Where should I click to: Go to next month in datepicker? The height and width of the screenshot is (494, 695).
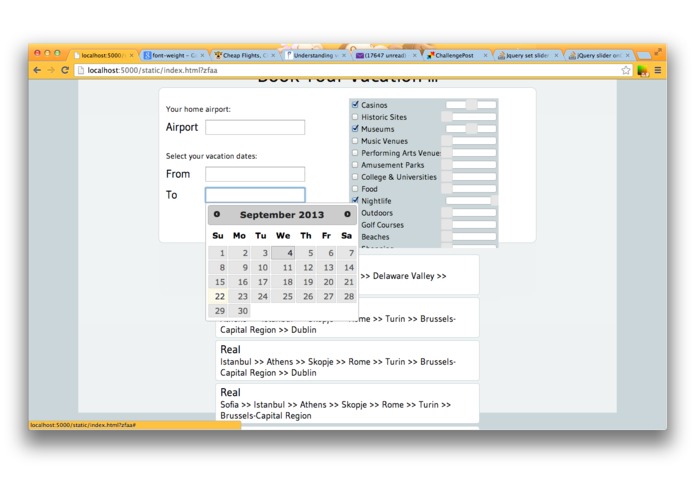pyautogui.click(x=347, y=214)
